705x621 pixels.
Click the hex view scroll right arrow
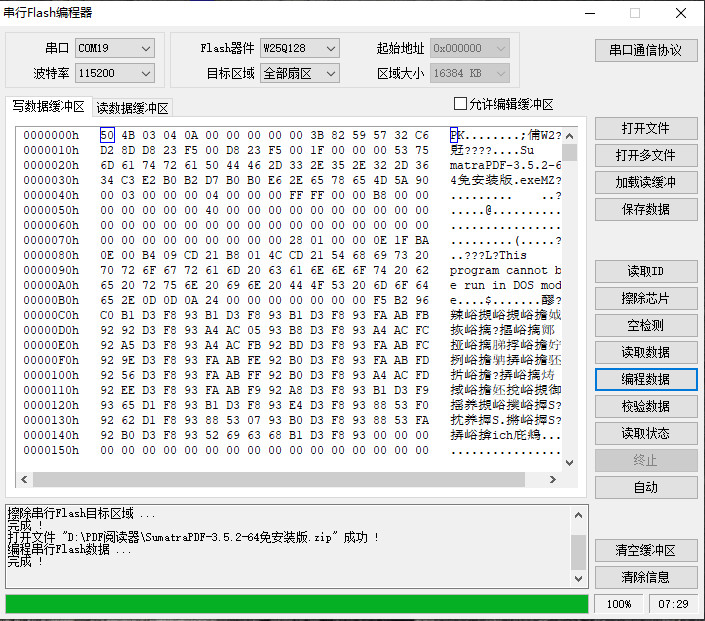(x=553, y=479)
